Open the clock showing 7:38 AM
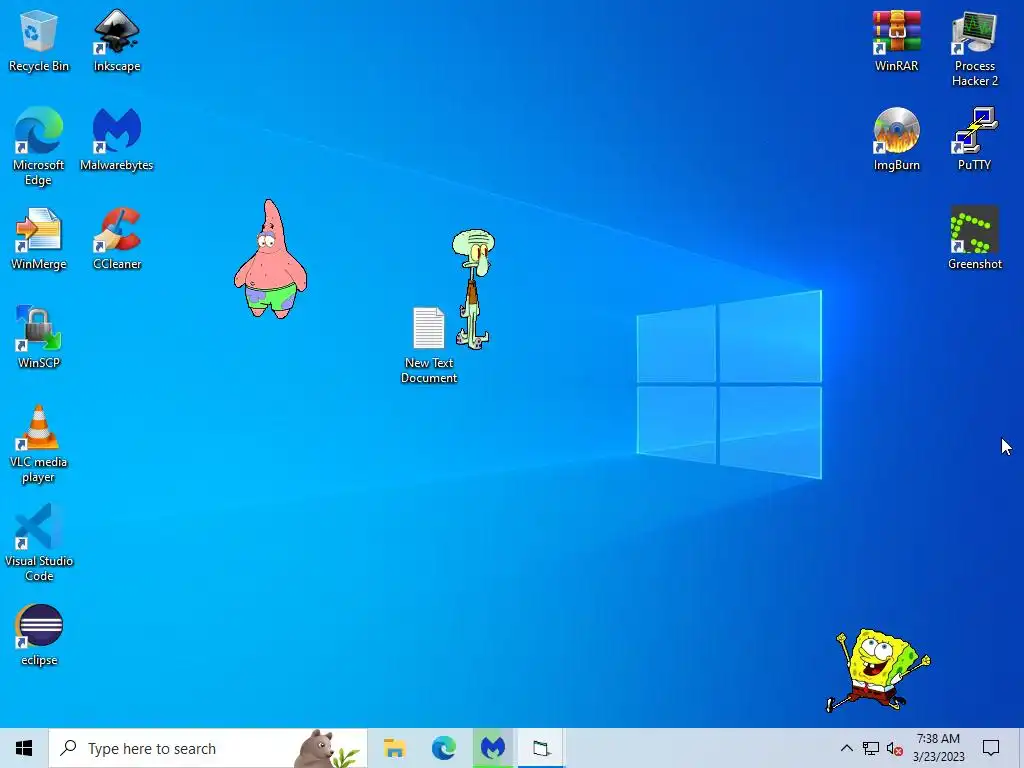The height and width of the screenshot is (768, 1024). [x=938, y=748]
